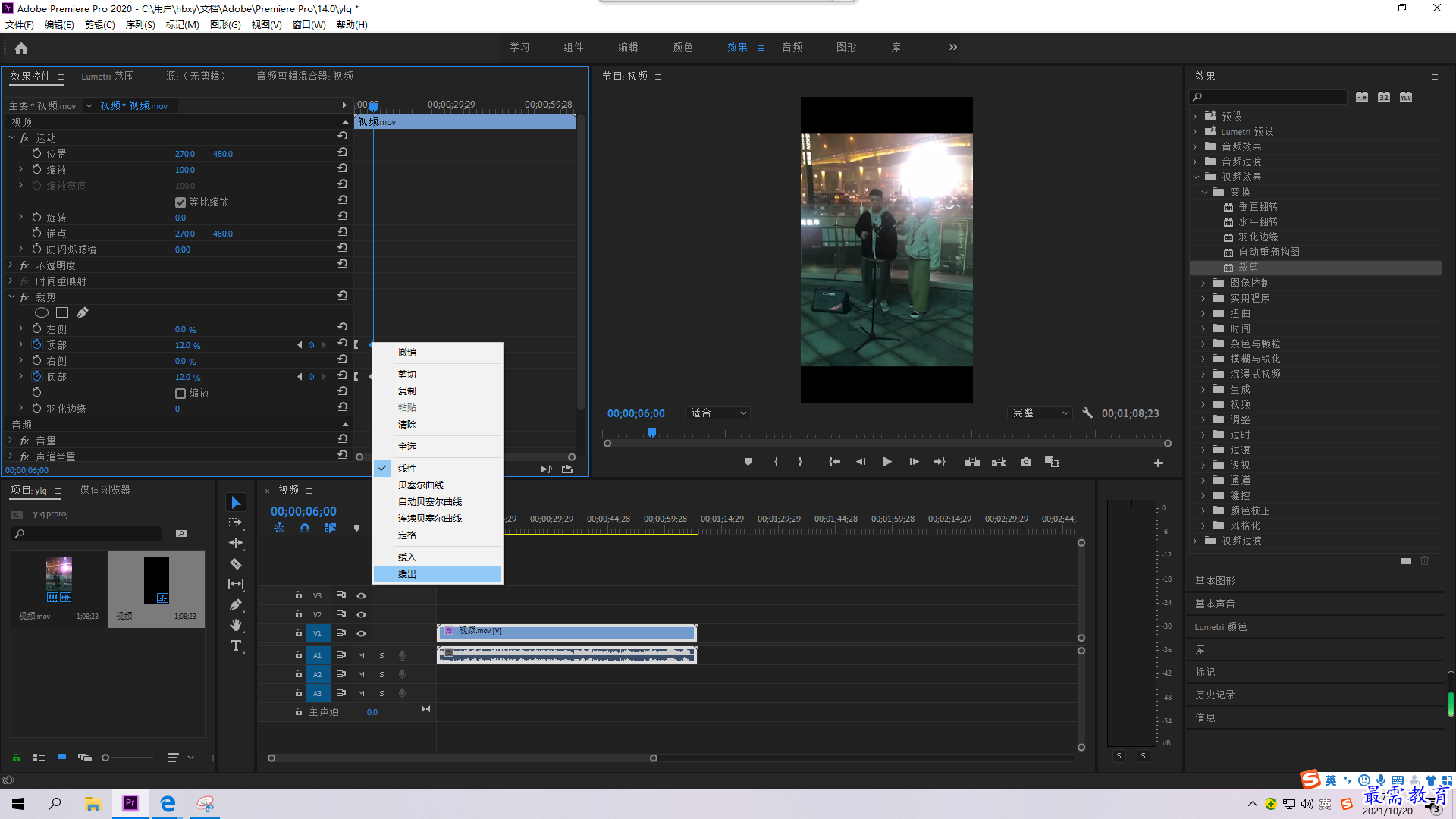Solo audio track A2

tap(381, 674)
